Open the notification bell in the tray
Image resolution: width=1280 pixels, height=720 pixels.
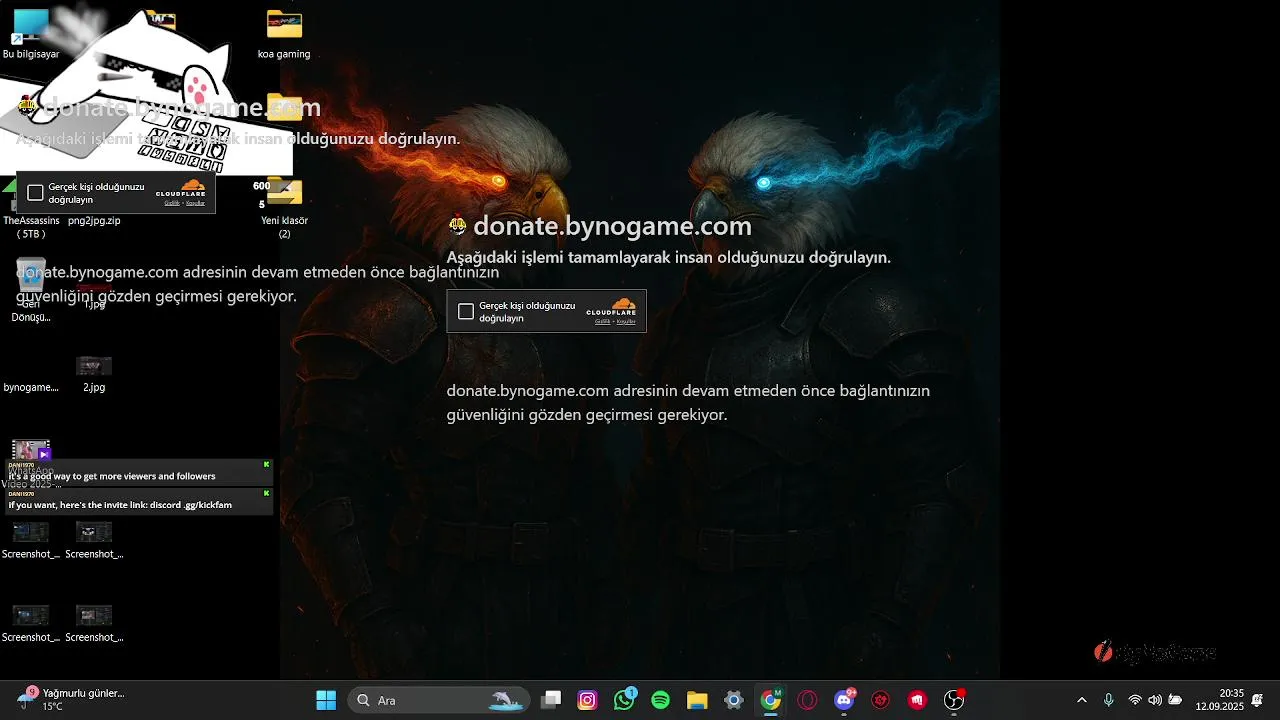pos(1258,700)
